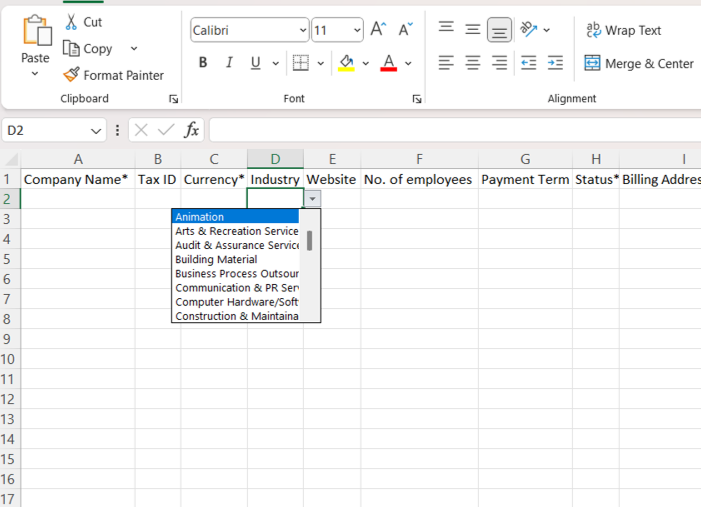701x507 pixels.
Task: Click the Increase Indent icon
Action: coord(555,63)
